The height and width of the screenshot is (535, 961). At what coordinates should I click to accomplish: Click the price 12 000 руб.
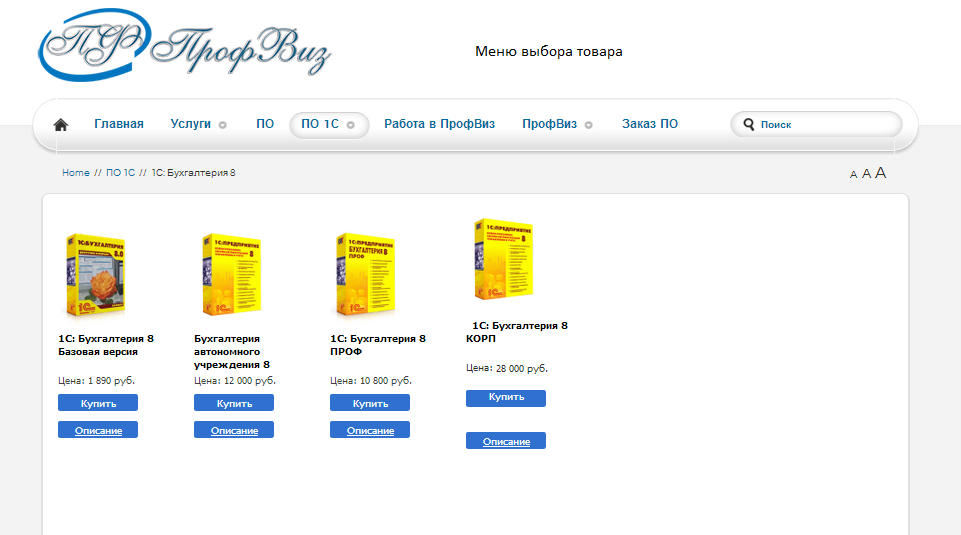click(250, 381)
